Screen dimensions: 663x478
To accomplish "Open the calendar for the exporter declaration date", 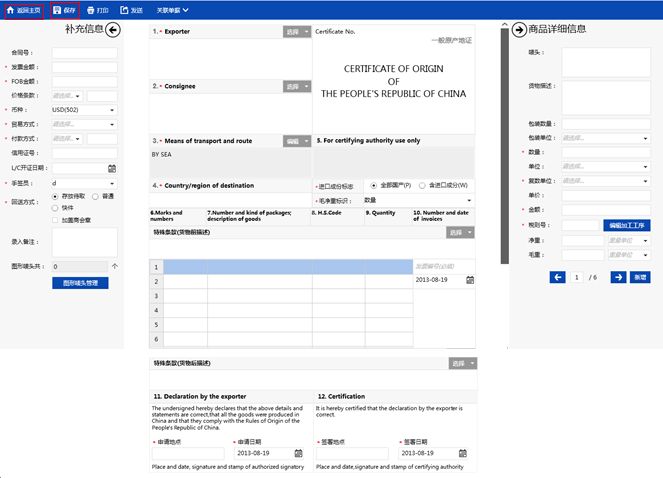I will point(299,453).
